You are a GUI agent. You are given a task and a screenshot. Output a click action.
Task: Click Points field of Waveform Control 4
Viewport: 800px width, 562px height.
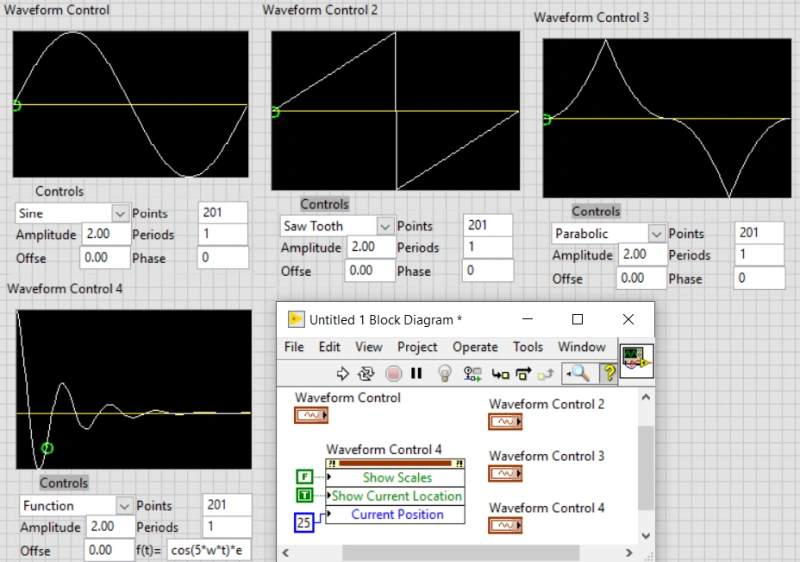227,505
